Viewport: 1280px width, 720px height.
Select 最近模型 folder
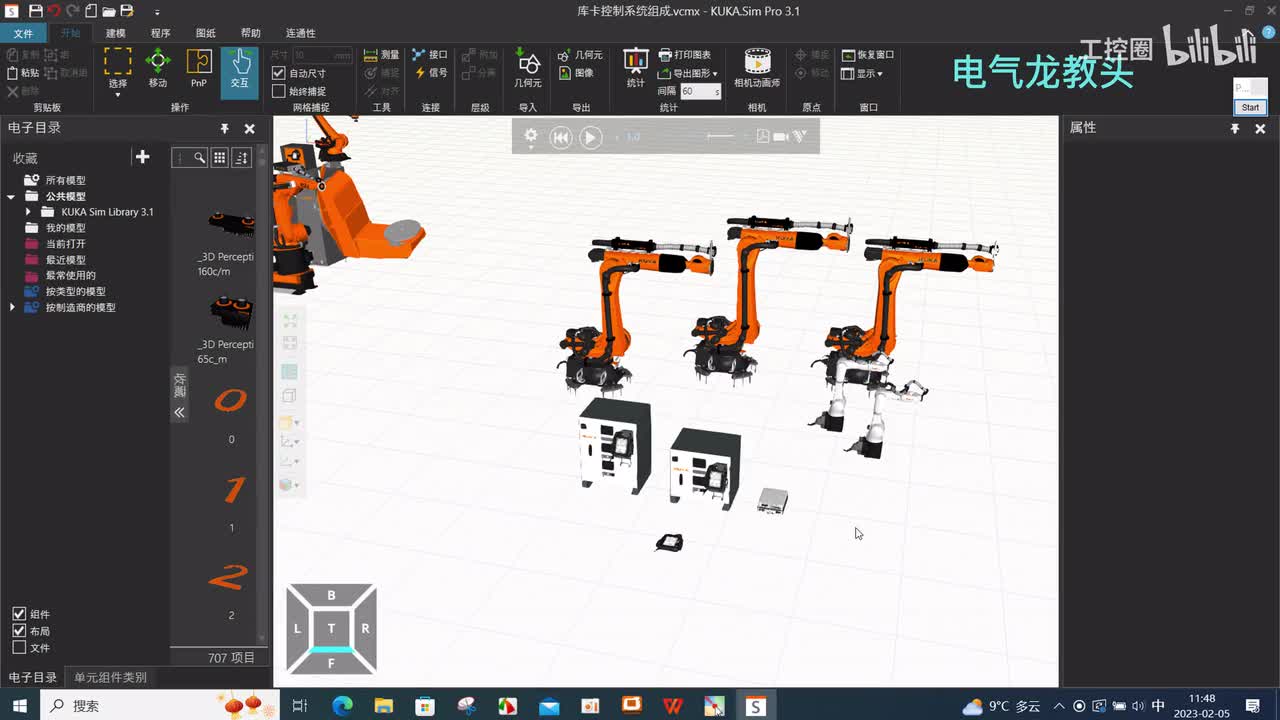65,260
